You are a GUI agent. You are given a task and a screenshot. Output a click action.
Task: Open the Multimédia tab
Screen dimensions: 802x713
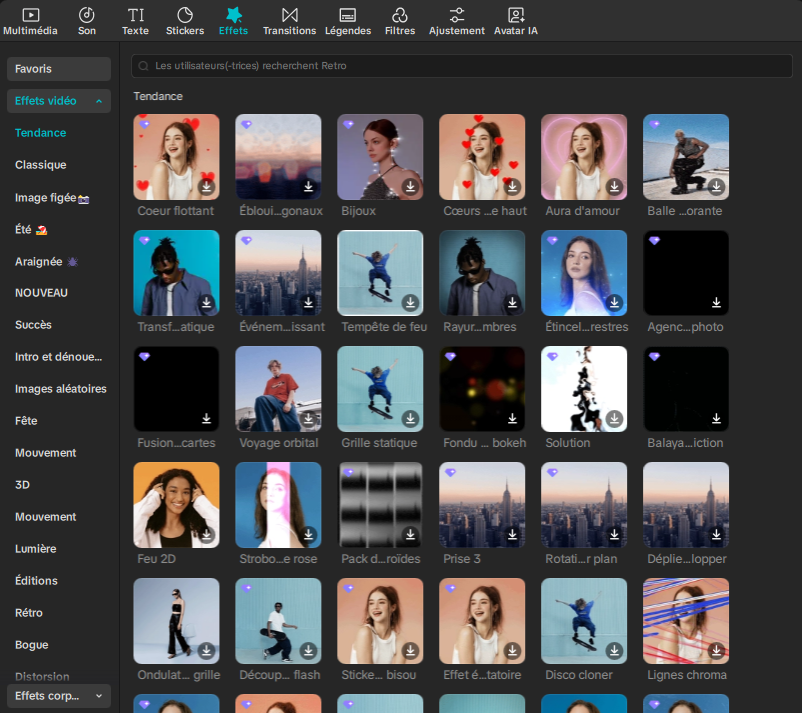(x=30, y=21)
